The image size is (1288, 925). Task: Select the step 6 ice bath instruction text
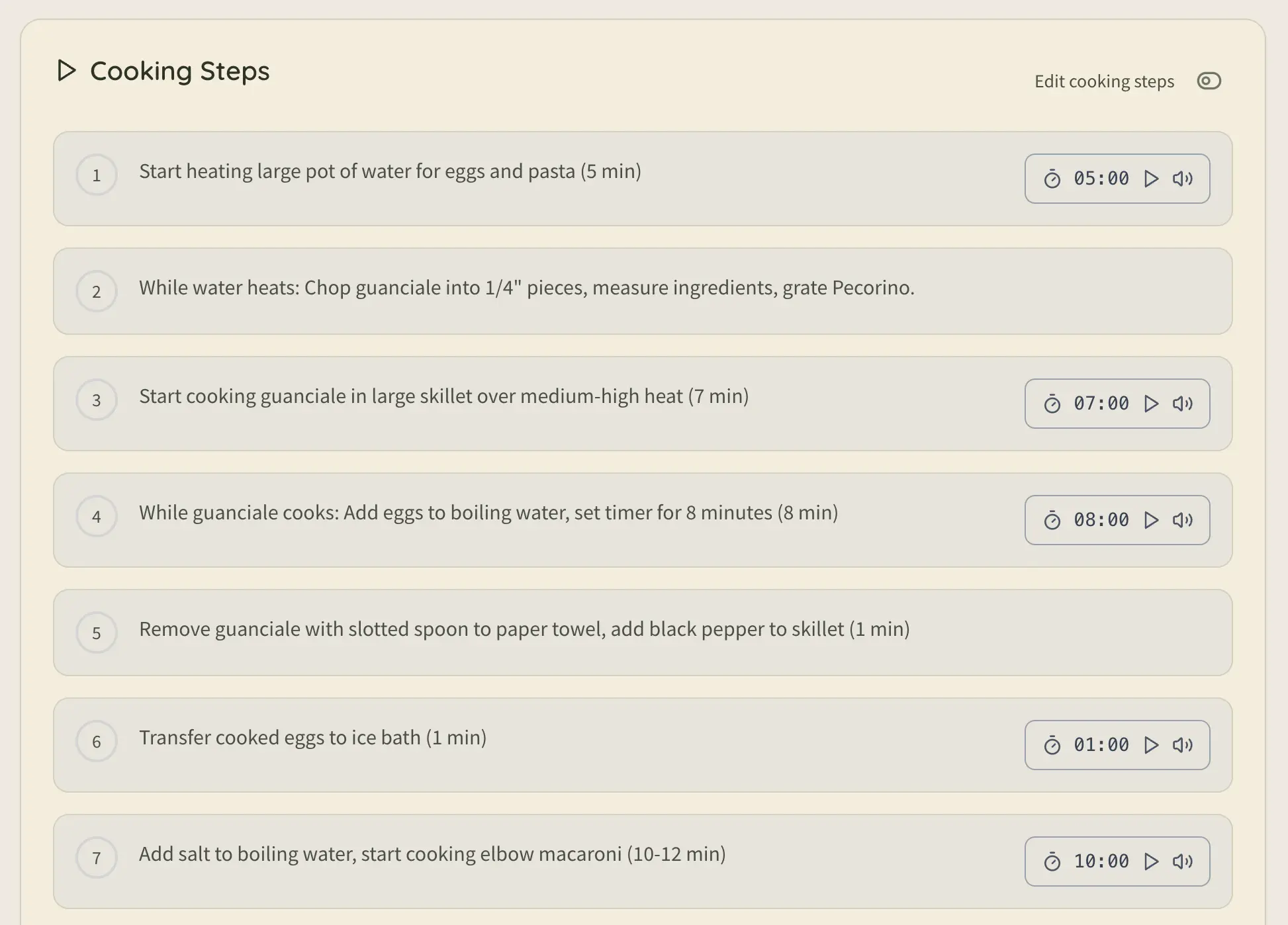click(x=312, y=738)
